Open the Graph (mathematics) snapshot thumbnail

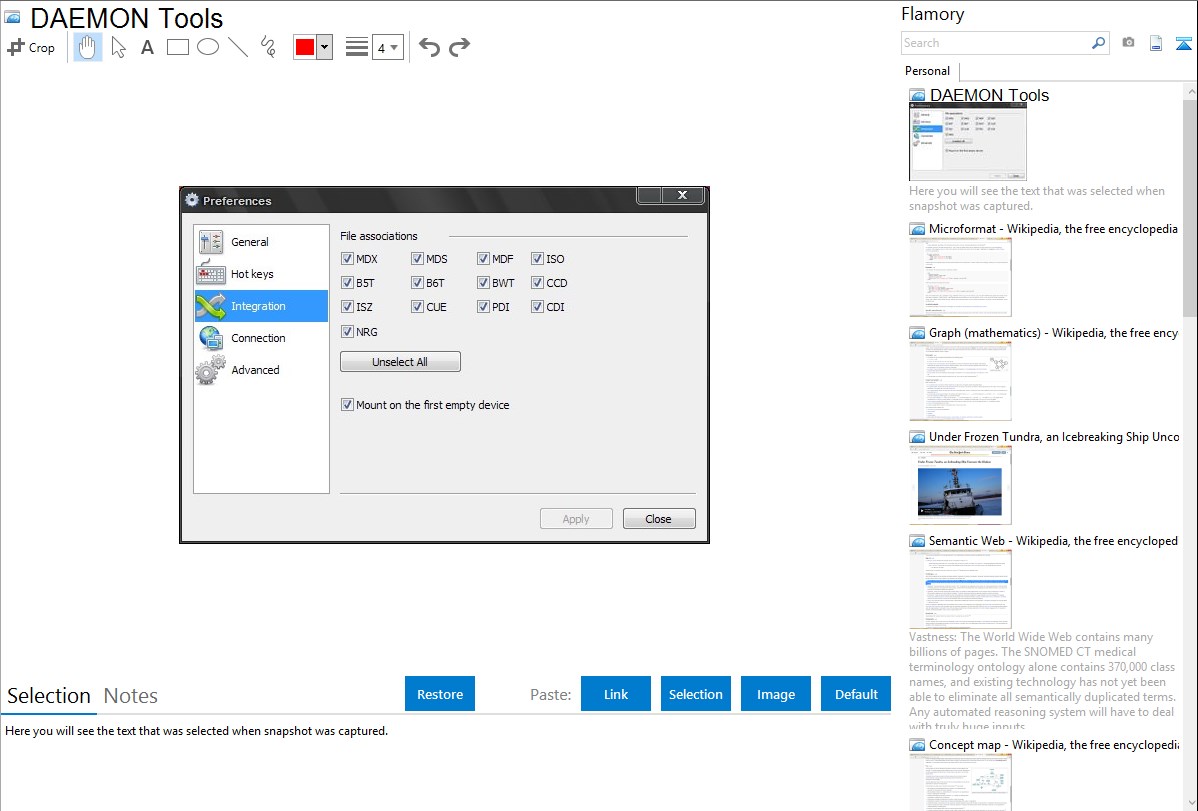coord(960,381)
